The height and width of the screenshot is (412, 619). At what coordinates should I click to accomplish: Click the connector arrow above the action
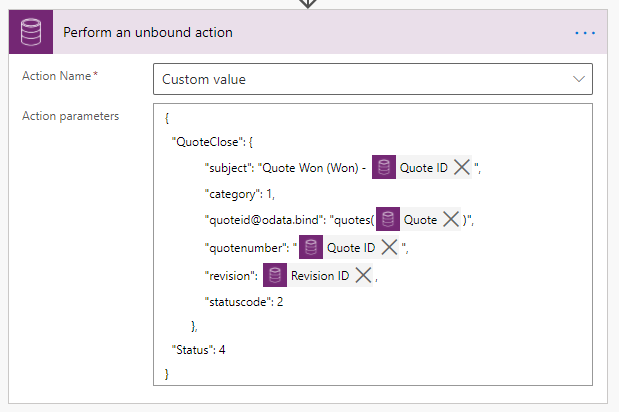pos(308,4)
